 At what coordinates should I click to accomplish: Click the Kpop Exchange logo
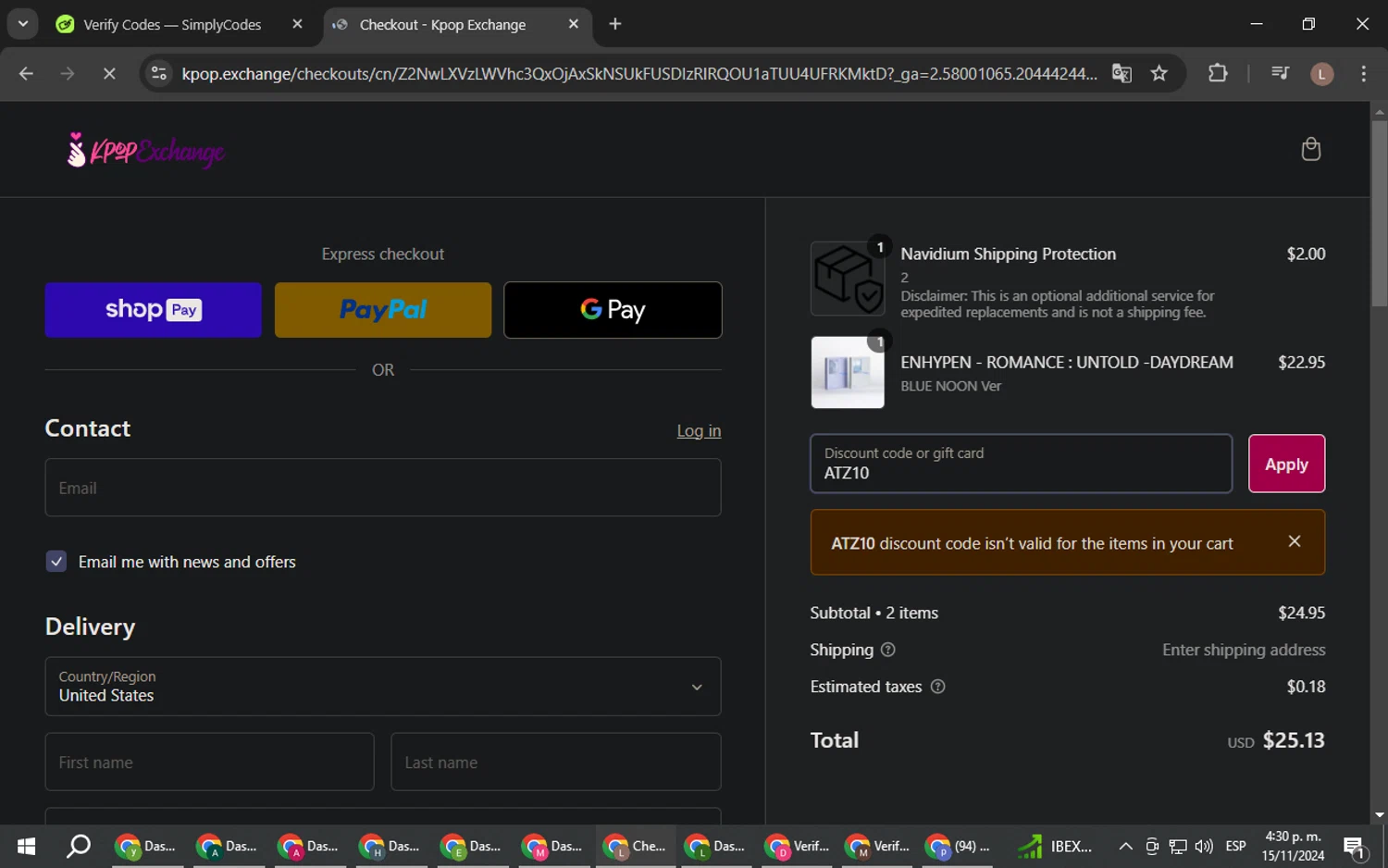pos(145,150)
